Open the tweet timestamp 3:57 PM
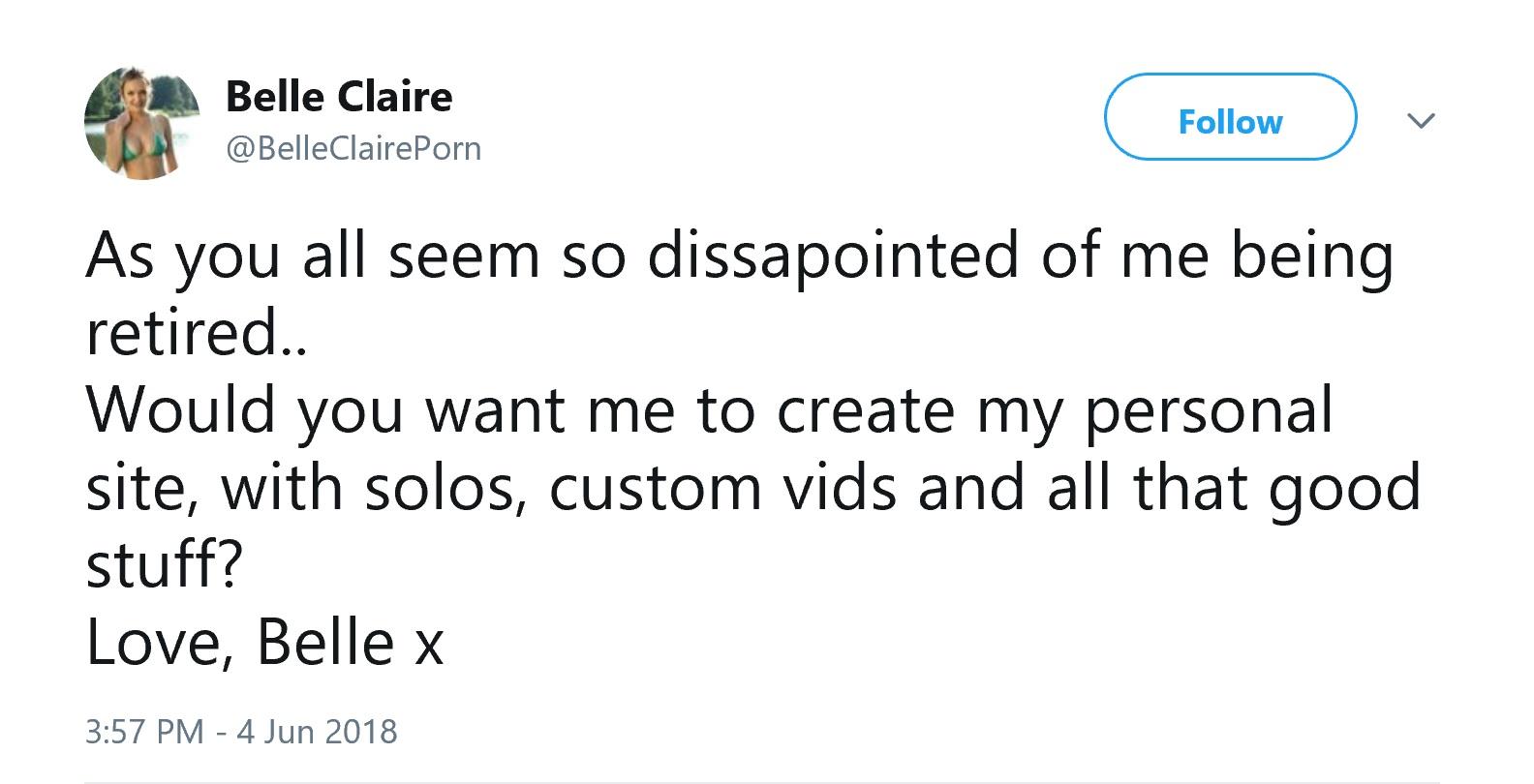The width and height of the screenshot is (1534, 784). click(x=144, y=731)
